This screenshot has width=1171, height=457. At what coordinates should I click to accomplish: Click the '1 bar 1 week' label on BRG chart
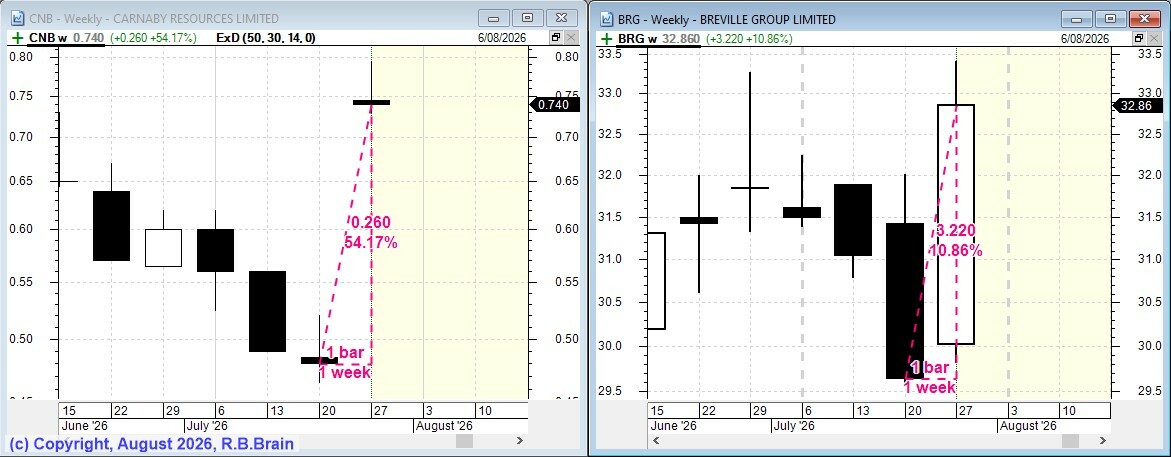[x=931, y=378]
